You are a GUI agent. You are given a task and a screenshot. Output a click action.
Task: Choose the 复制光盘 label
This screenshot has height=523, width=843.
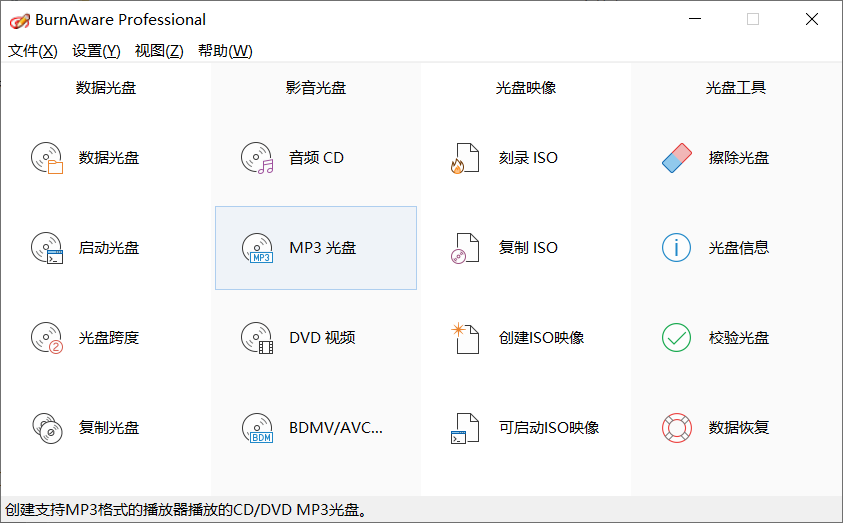(x=109, y=428)
